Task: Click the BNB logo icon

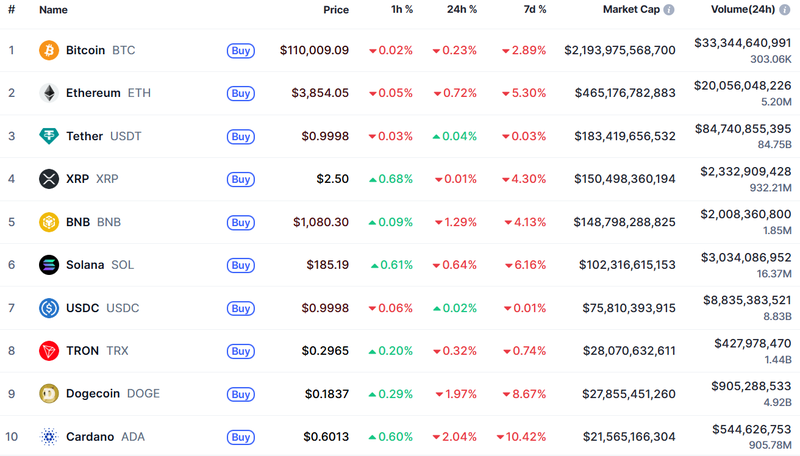Action: click(48, 222)
